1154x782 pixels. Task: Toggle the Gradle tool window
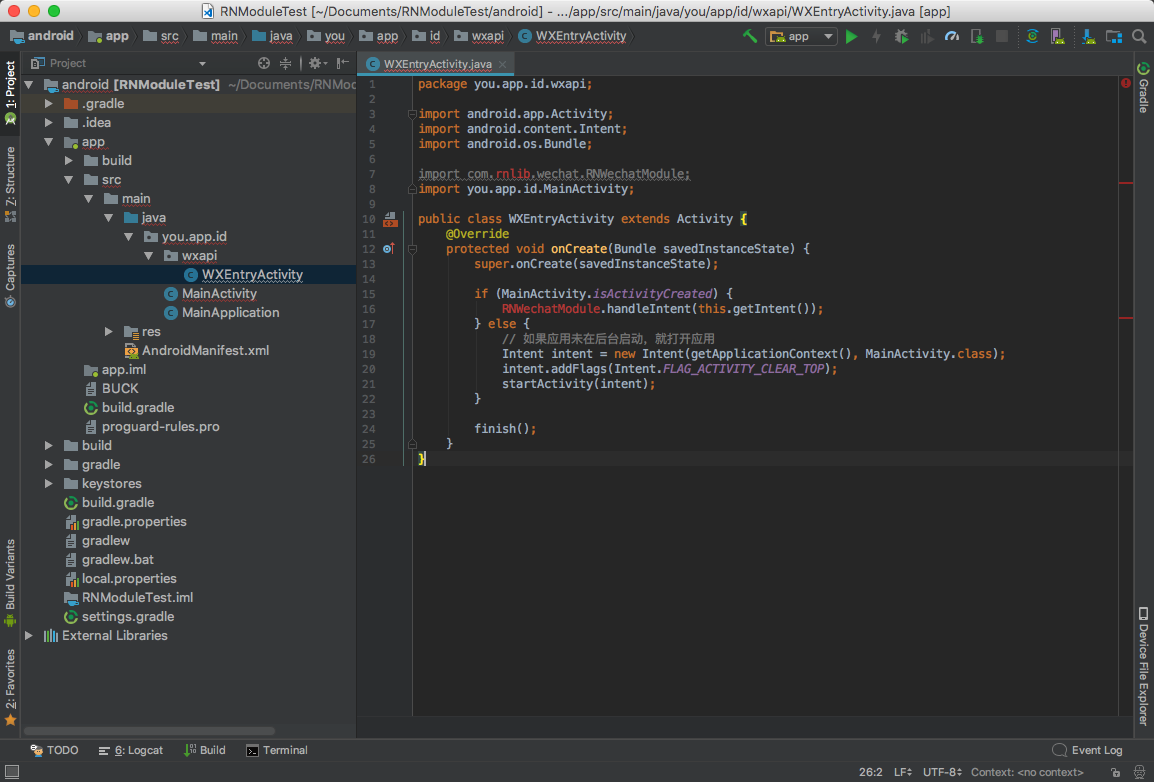coord(1143,88)
